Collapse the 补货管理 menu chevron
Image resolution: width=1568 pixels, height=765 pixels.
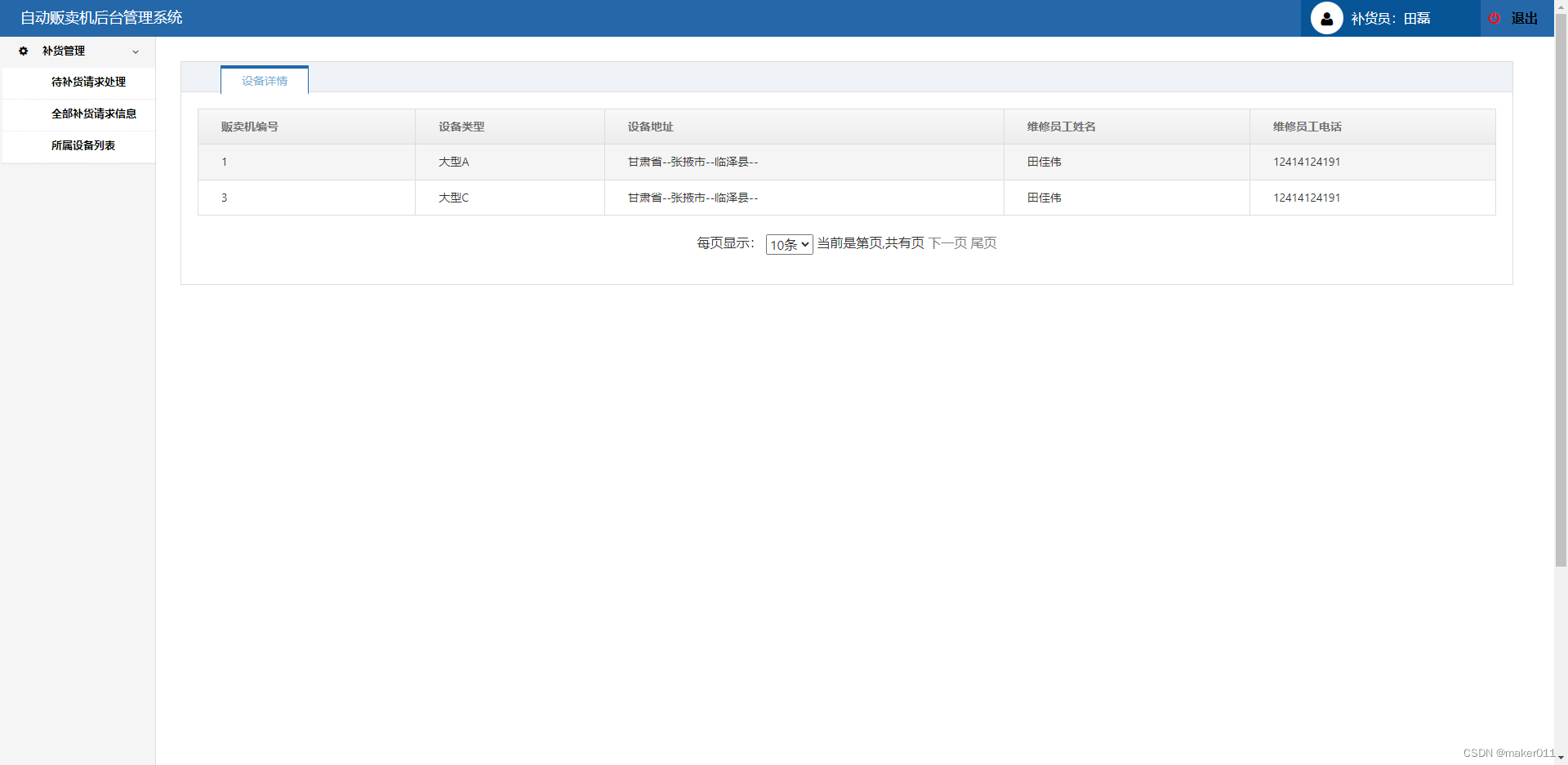pyautogui.click(x=136, y=51)
